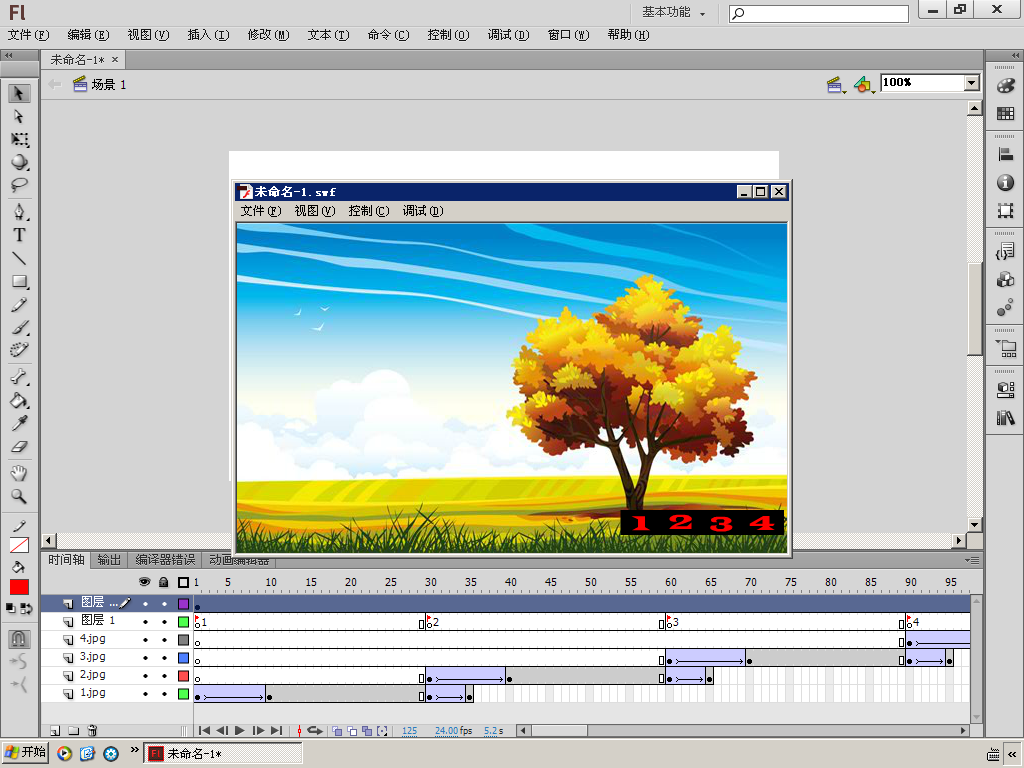Select the Eraser tool

(x=19, y=447)
